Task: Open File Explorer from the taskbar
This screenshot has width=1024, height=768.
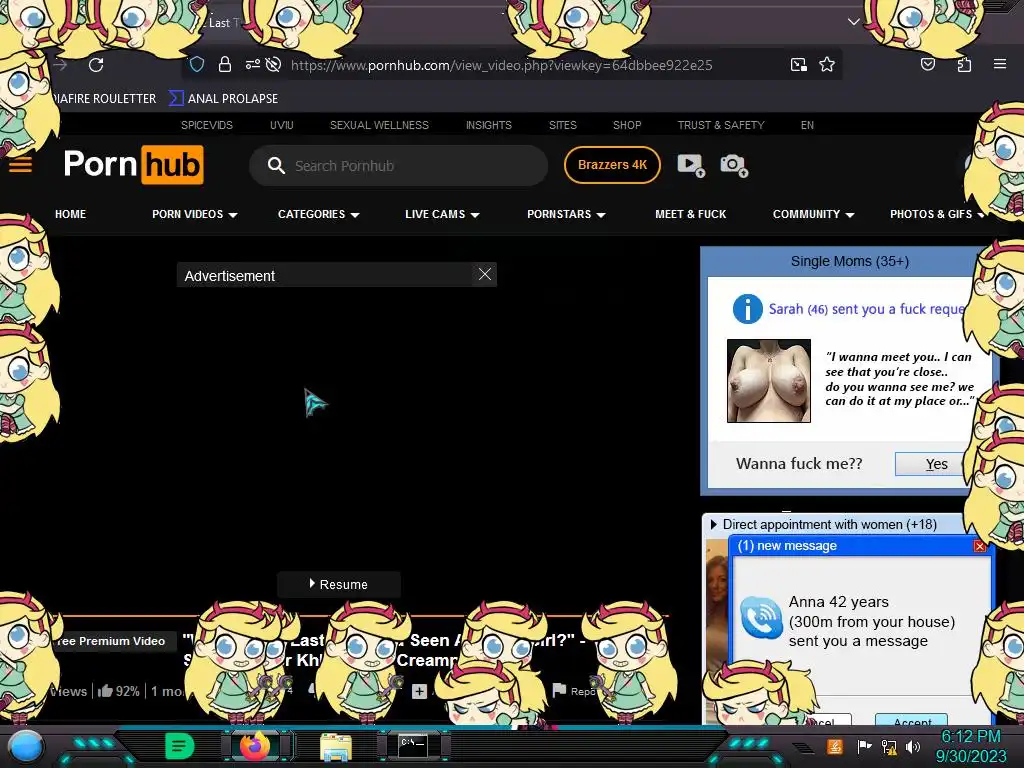Action: tap(336, 747)
